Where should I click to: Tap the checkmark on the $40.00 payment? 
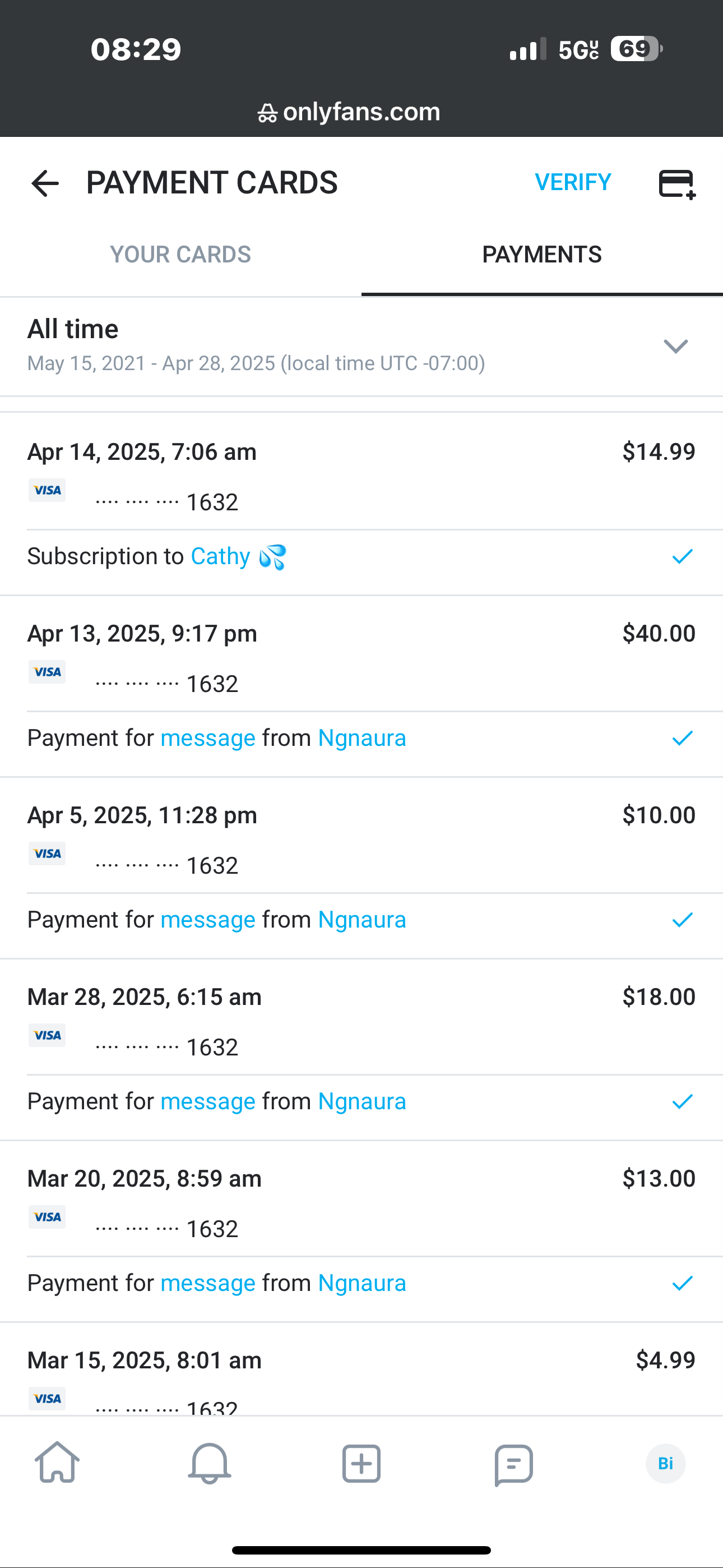click(x=682, y=739)
